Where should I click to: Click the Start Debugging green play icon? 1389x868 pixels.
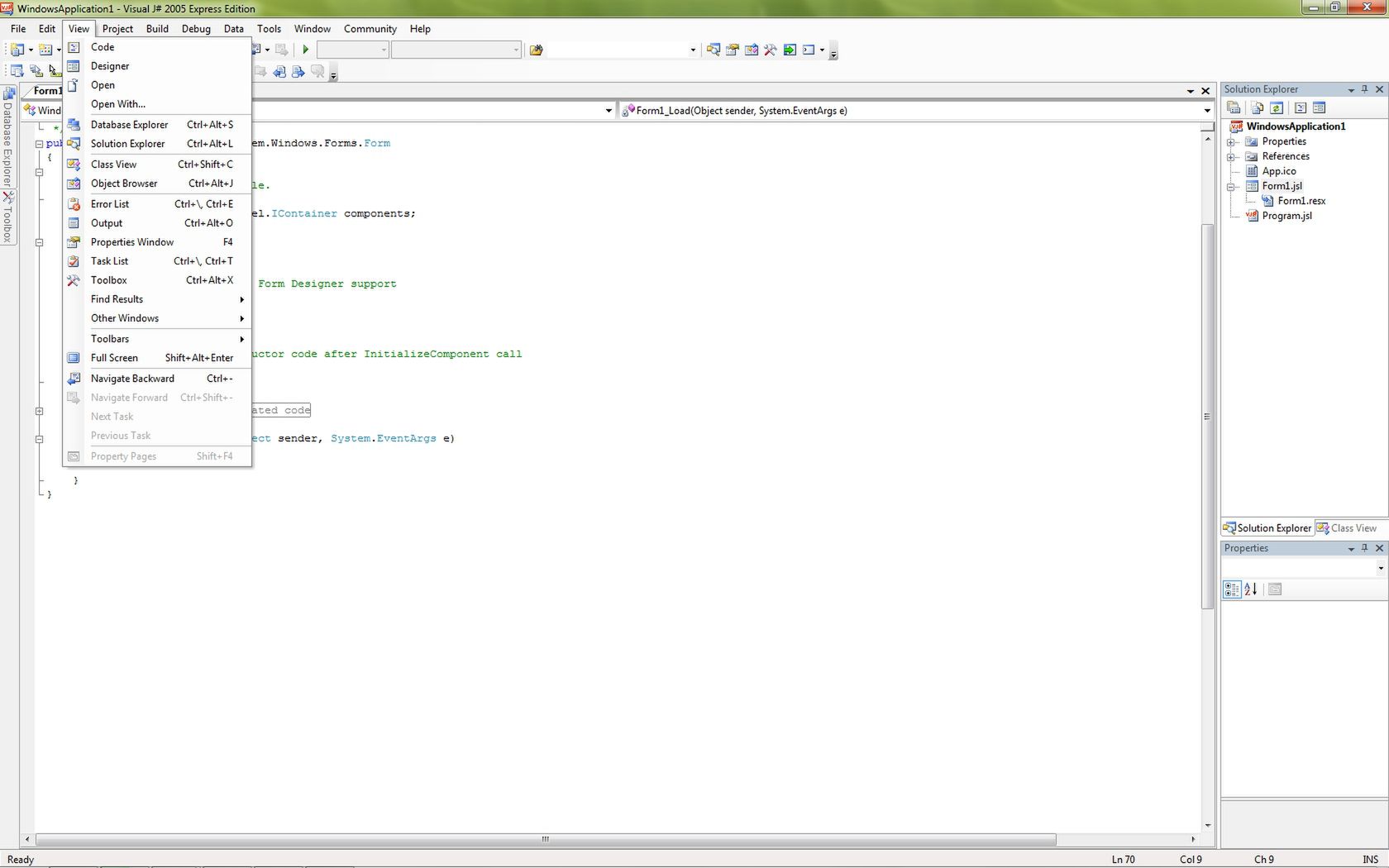305,50
